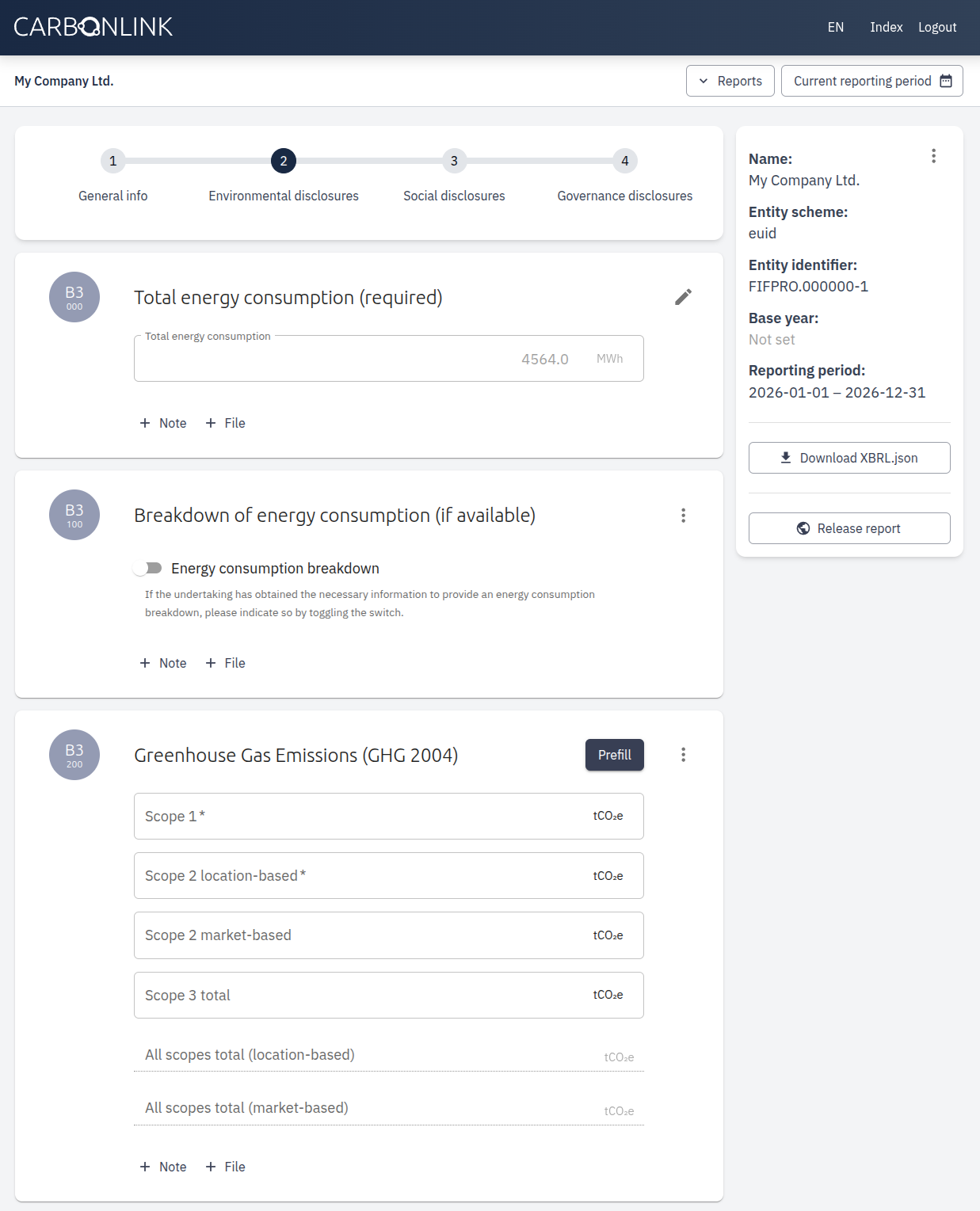The height and width of the screenshot is (1211, 980).
Task: Select step 2 Environmental disclosures
Action: point(284,177)
